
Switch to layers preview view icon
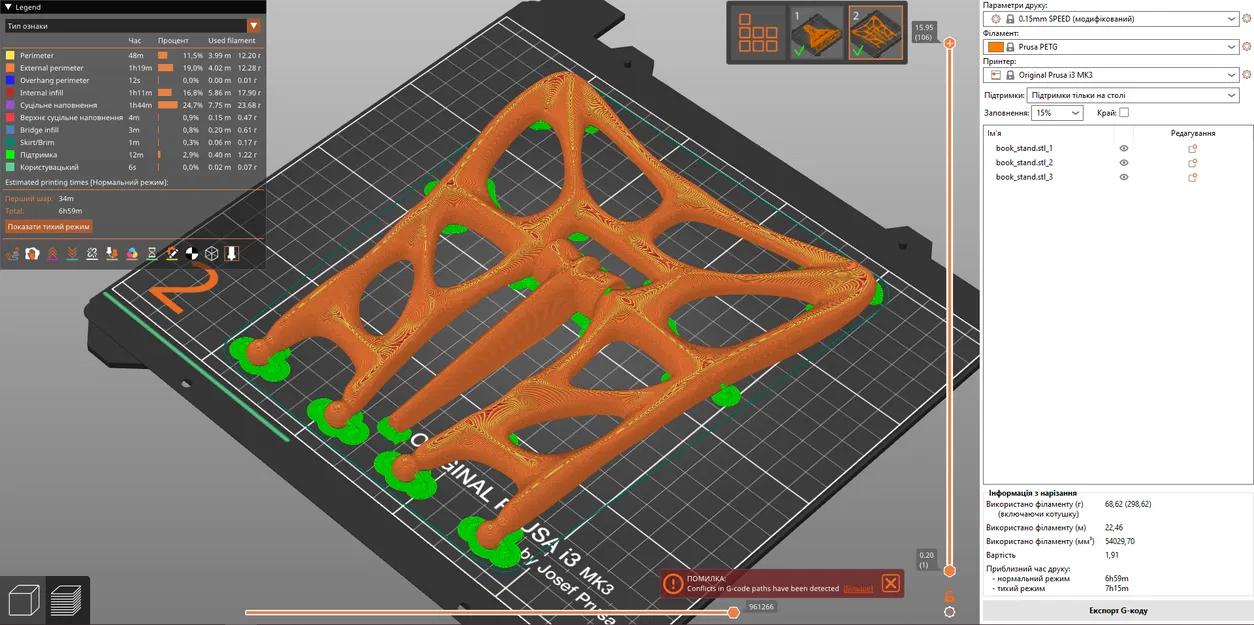pos(68,600)
